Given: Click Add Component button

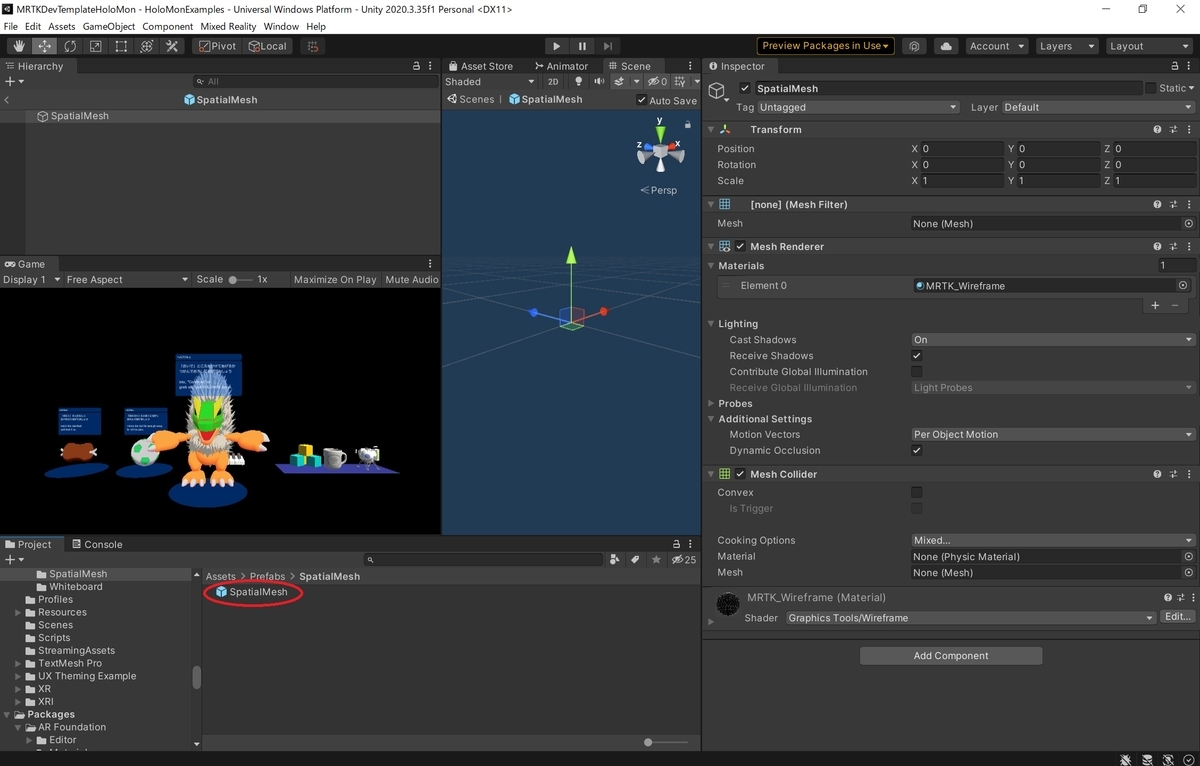Looking at the screenshot, I should 951,656.
